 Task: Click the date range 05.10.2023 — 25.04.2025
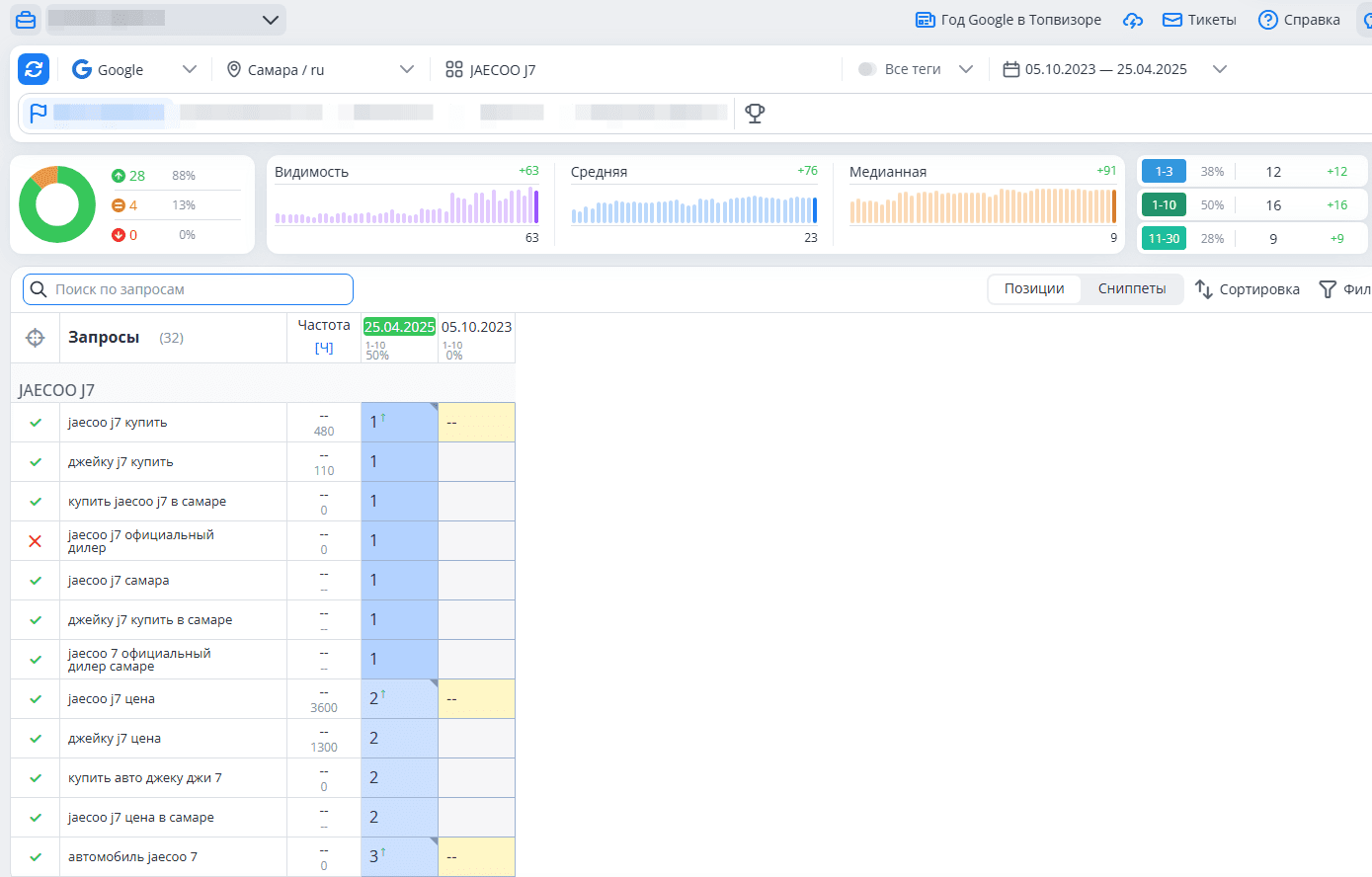pos(1106,69)
